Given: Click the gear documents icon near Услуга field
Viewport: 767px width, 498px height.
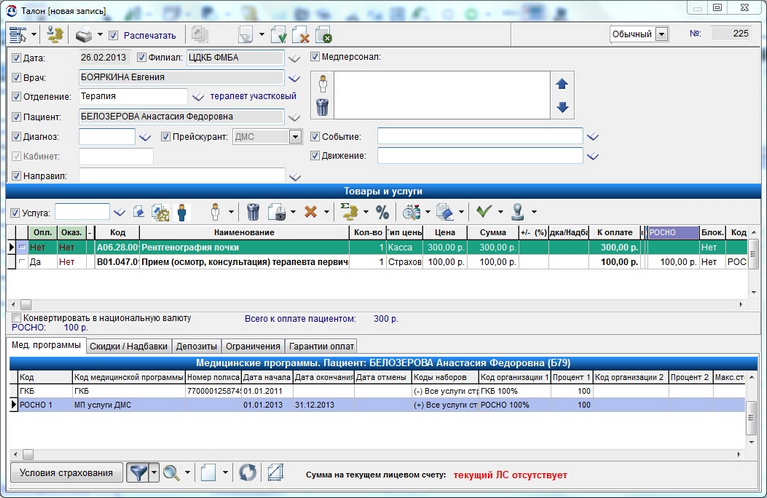Looking at the screenshot, I should click(x=160, y=212).
